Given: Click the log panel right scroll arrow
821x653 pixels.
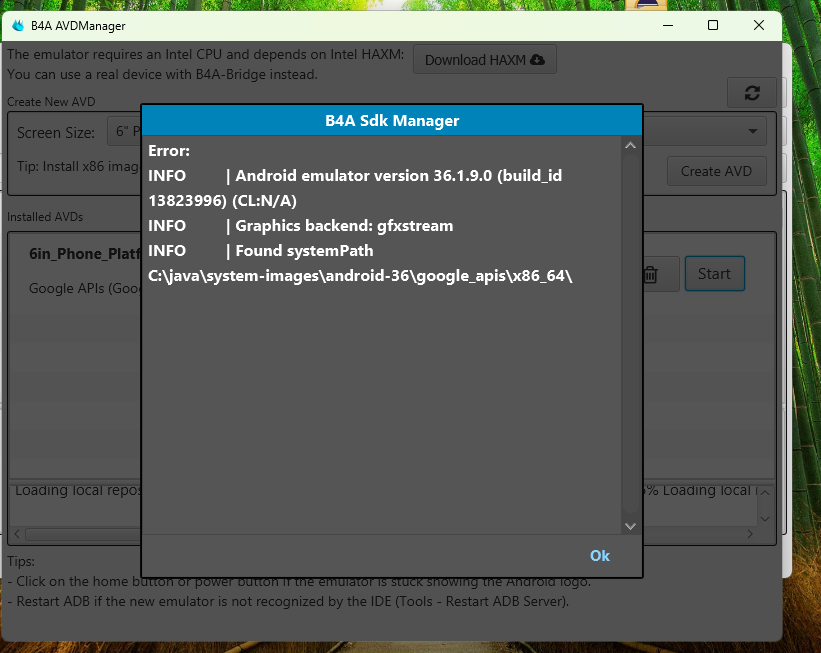Looking at the screenshot, I should (750, 534).
